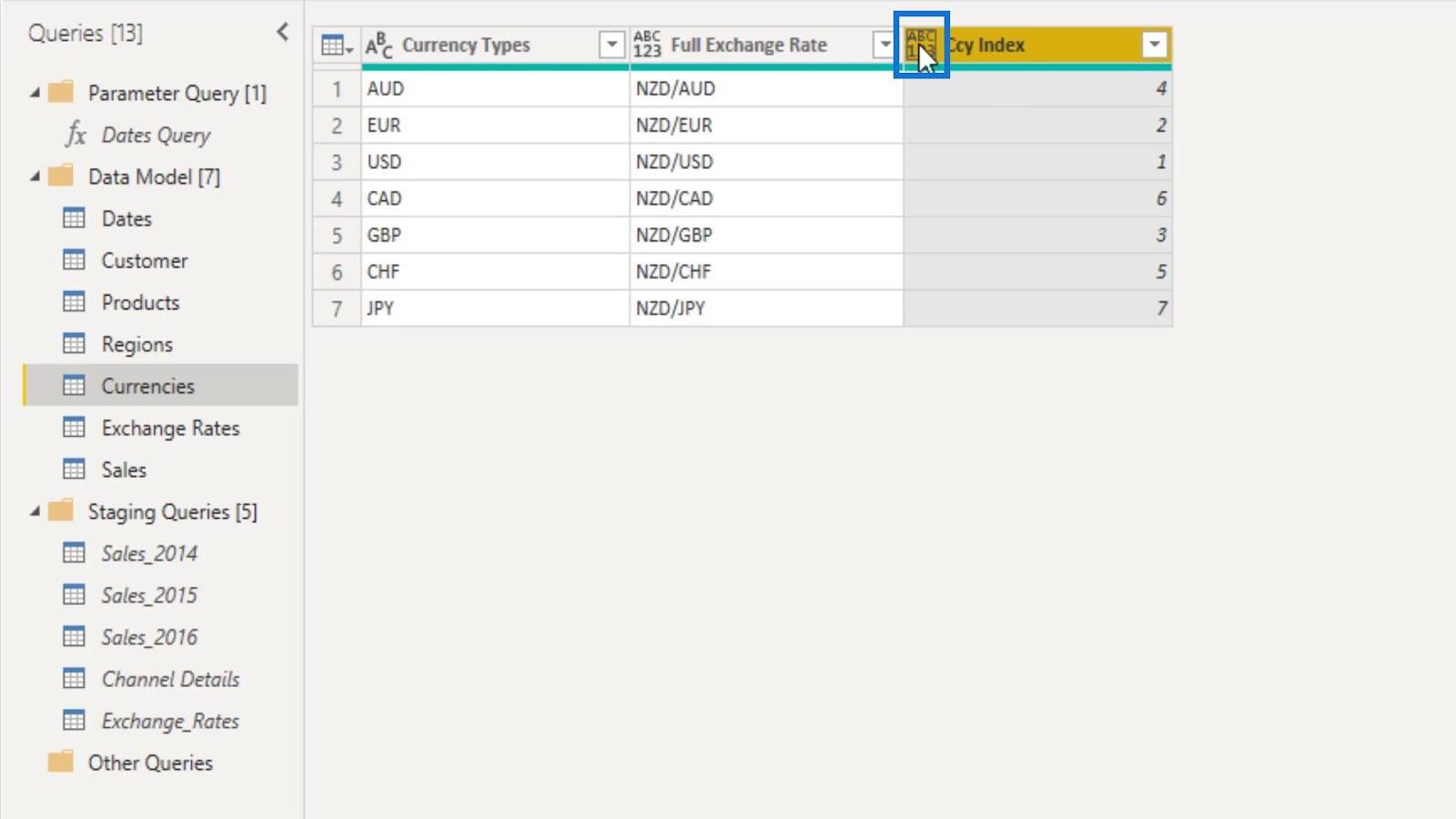
Task: Select the Products query
Action: 140,302
